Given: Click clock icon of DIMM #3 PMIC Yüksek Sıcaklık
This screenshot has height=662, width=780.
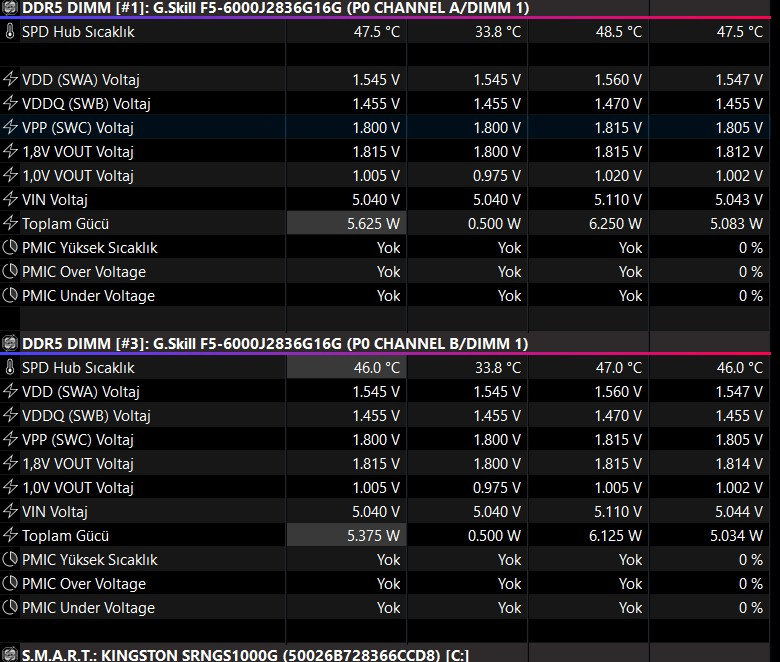Looking at the screenshot, I should click(10, 559).
